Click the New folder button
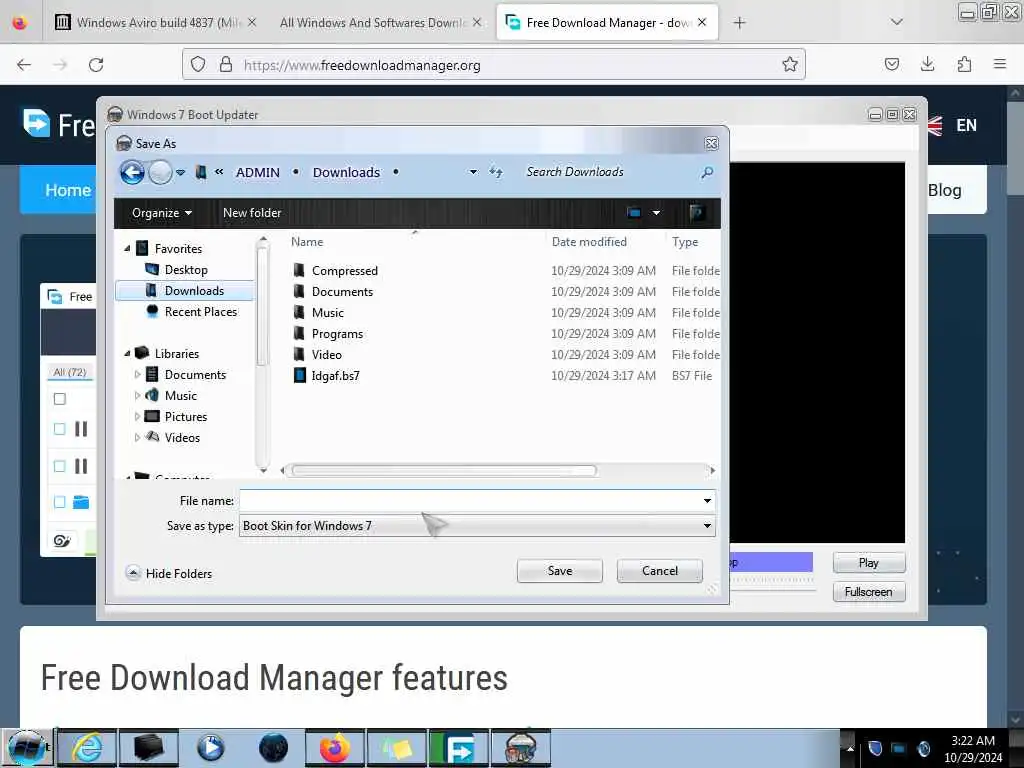 click(x=252, y=213)
